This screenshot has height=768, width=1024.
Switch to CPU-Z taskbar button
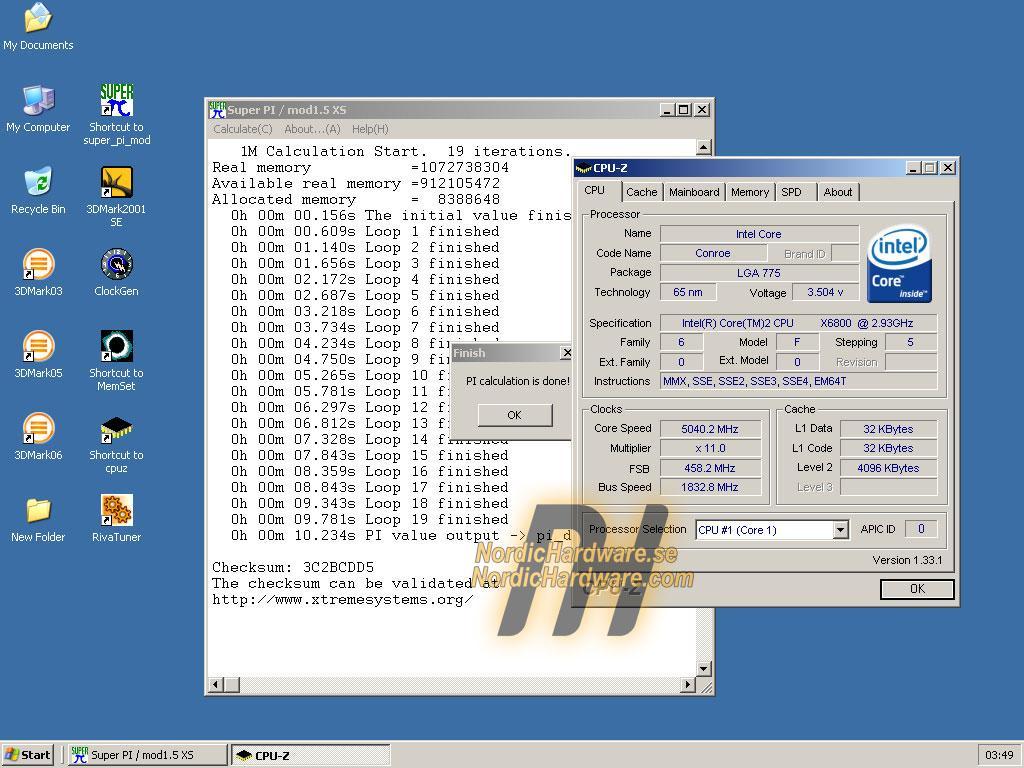tap(311, 755)
